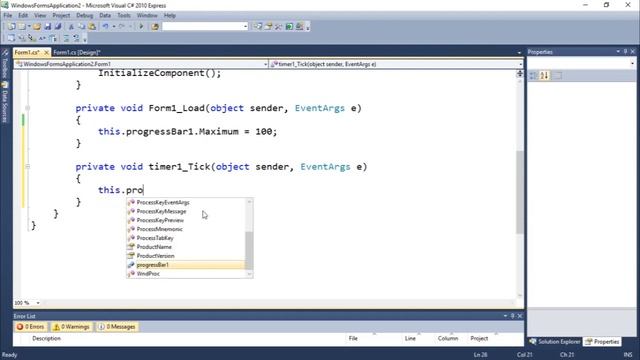Sort the Error List by Project column
640x360 pixels.
click(479, 338)
